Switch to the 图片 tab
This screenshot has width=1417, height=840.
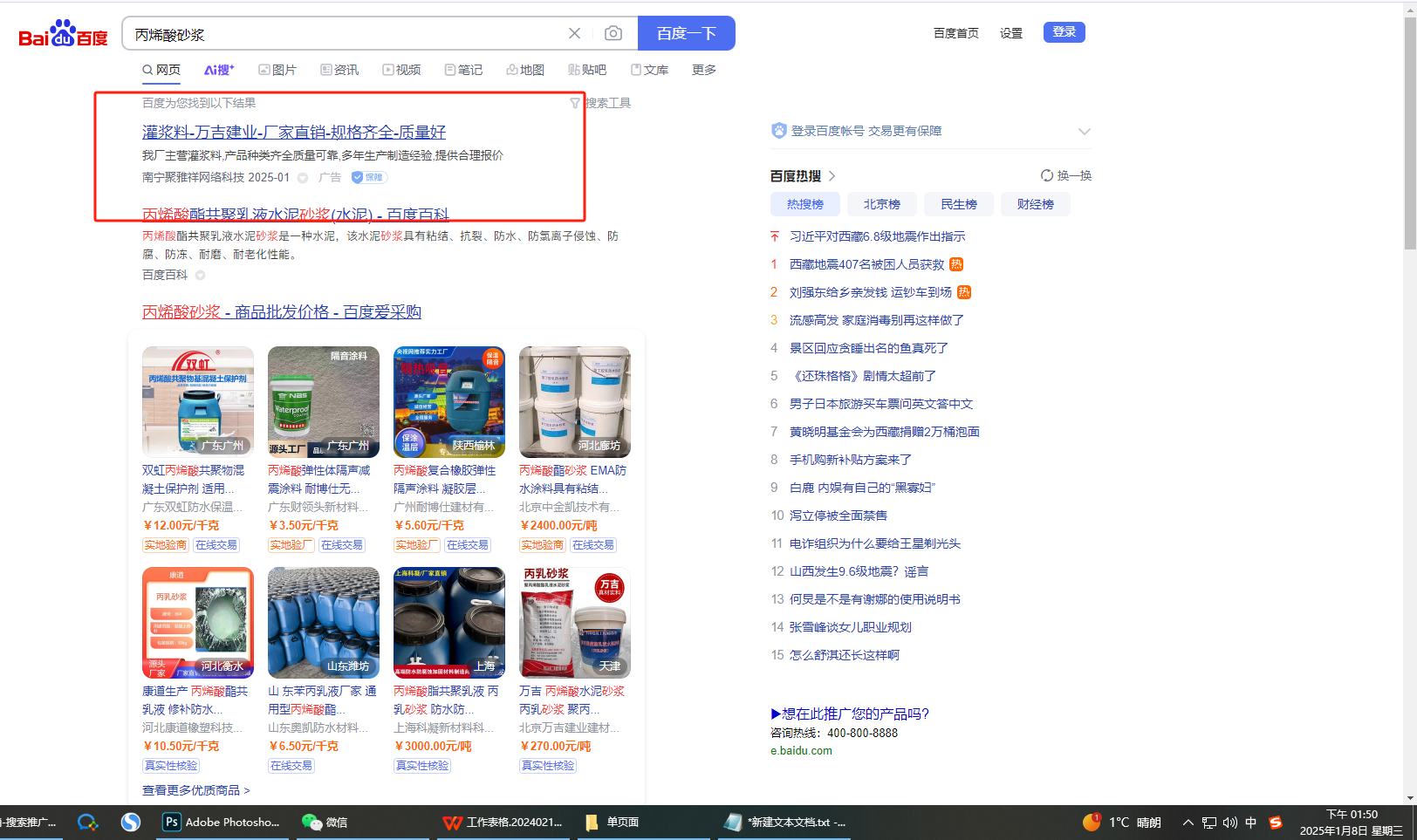[x=277, y=70]
